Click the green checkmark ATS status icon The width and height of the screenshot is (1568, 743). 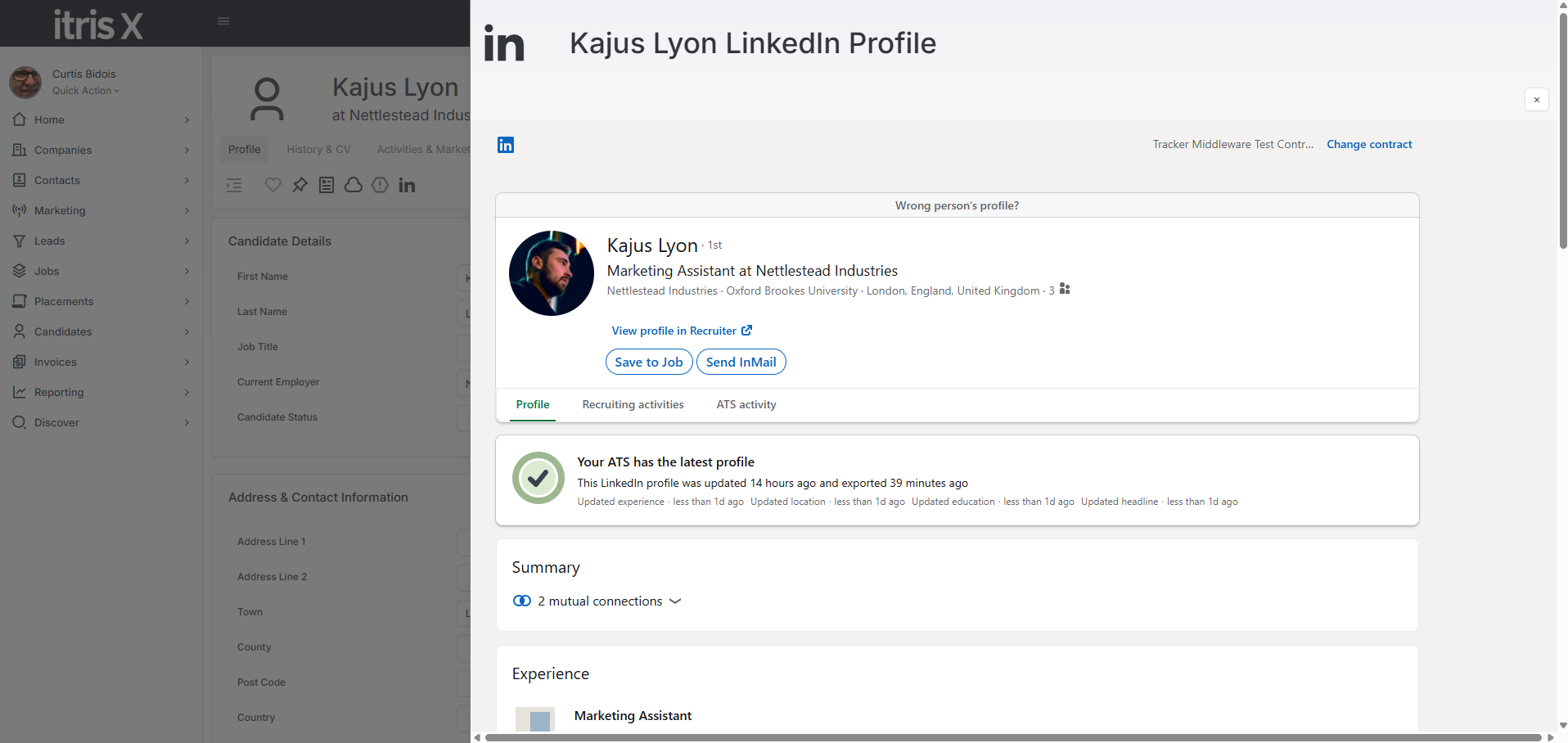(x=538, y=478)
